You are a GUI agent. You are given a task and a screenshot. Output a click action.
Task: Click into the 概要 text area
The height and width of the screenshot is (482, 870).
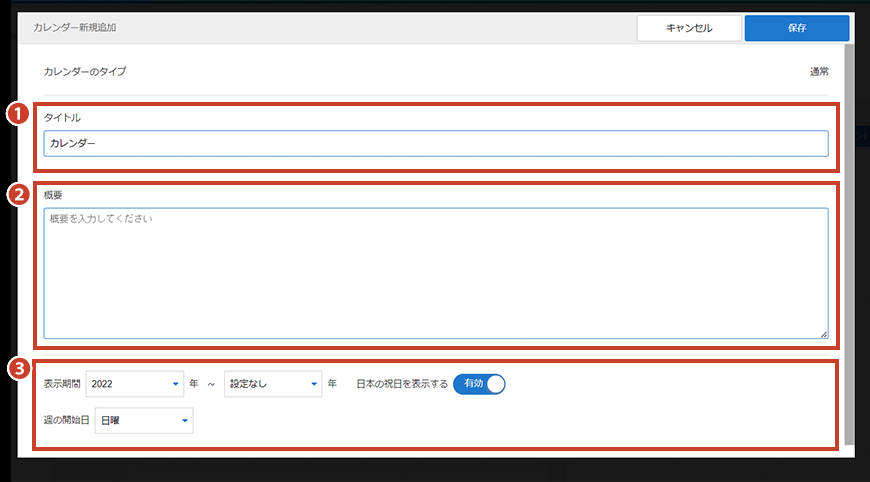point(435,273)
